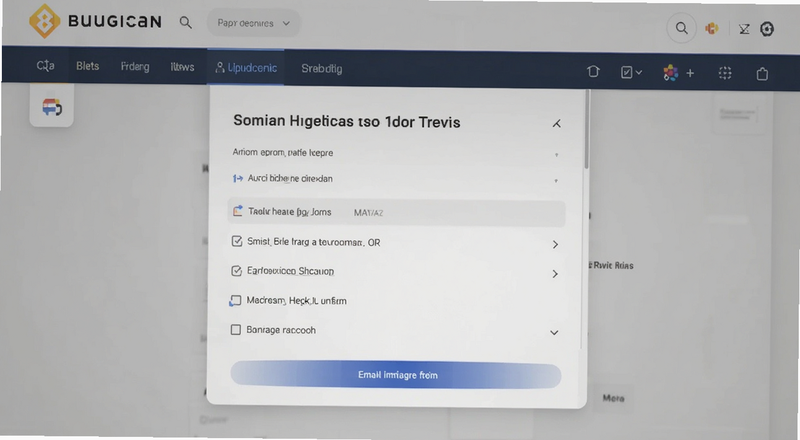800x440 pixels.
Task: Collapse the Somian Higeticas dialog chevron
Action: coord(557,124)
